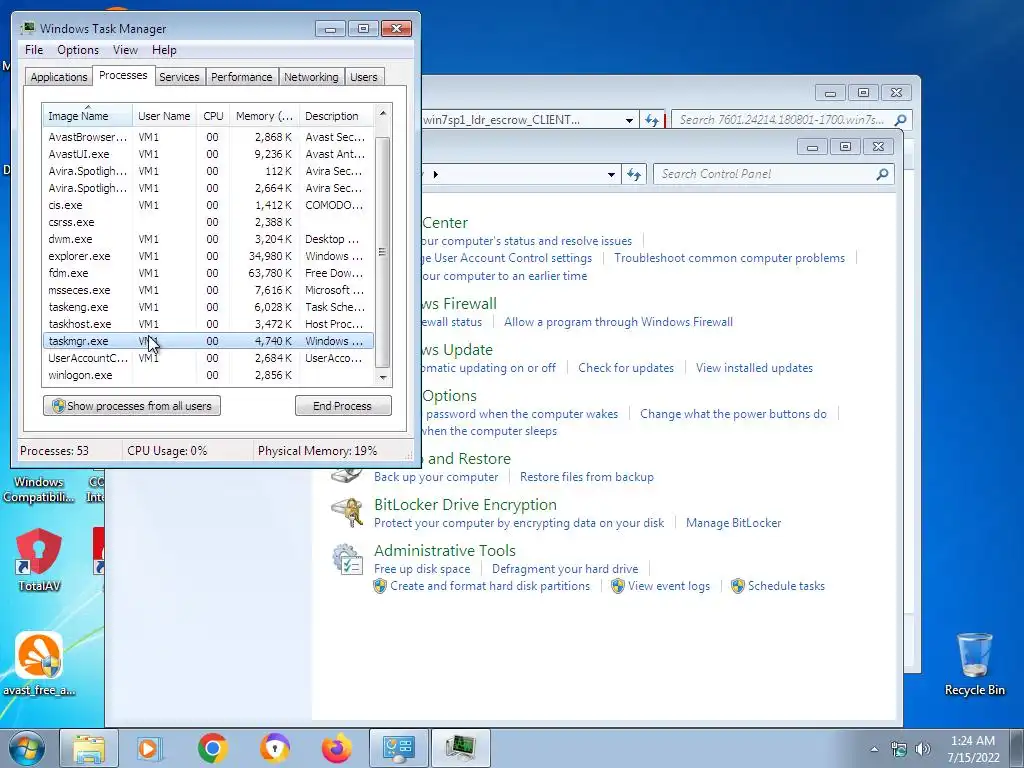The width and height of the screenshot is (1024, 768).
Task: Open View event logs link
Action: (x=668, y=586)
